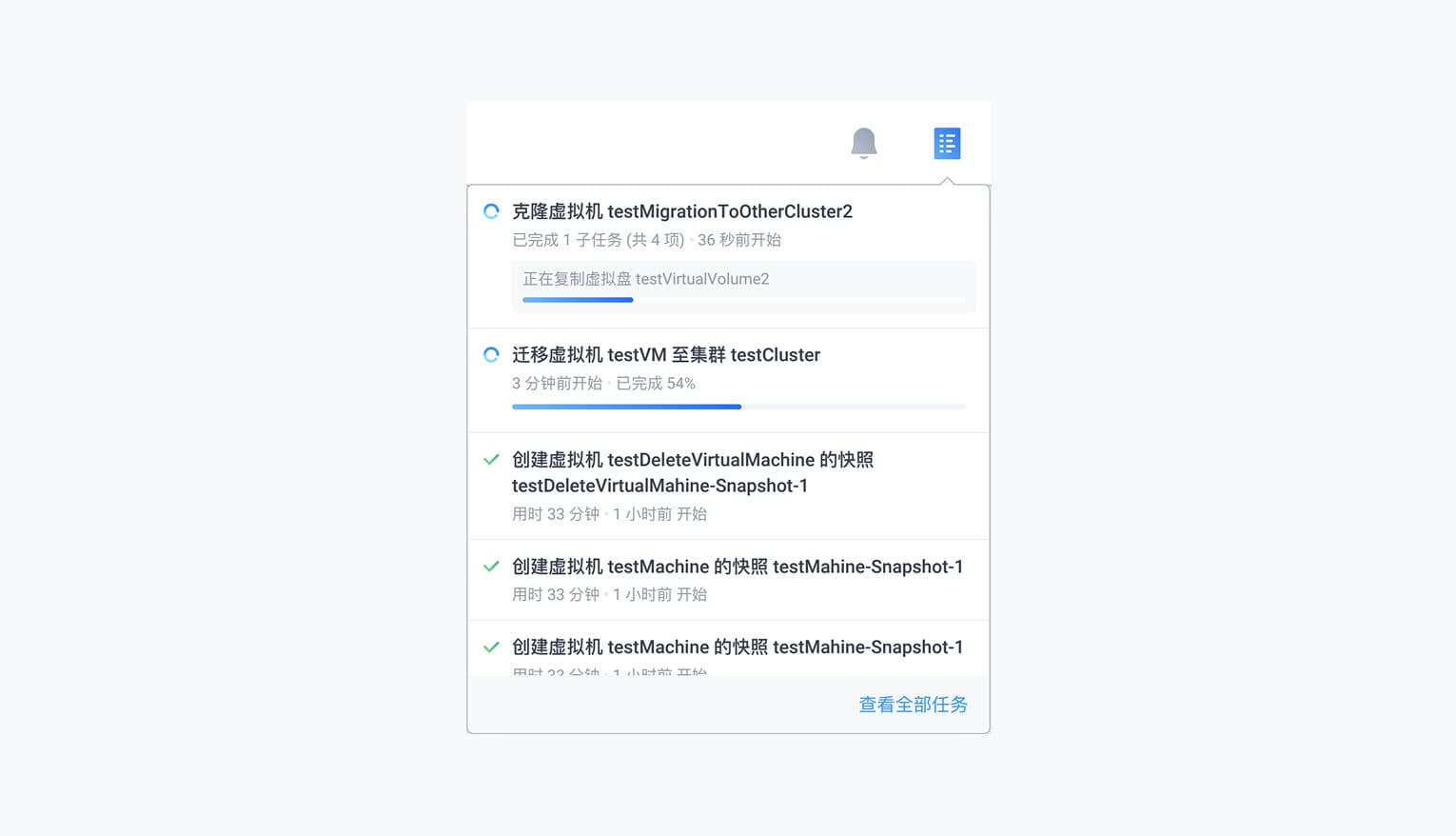The image size is (1456, 836).
Task: Click spinner icon beside clone VM task
Action: (491, 211)
